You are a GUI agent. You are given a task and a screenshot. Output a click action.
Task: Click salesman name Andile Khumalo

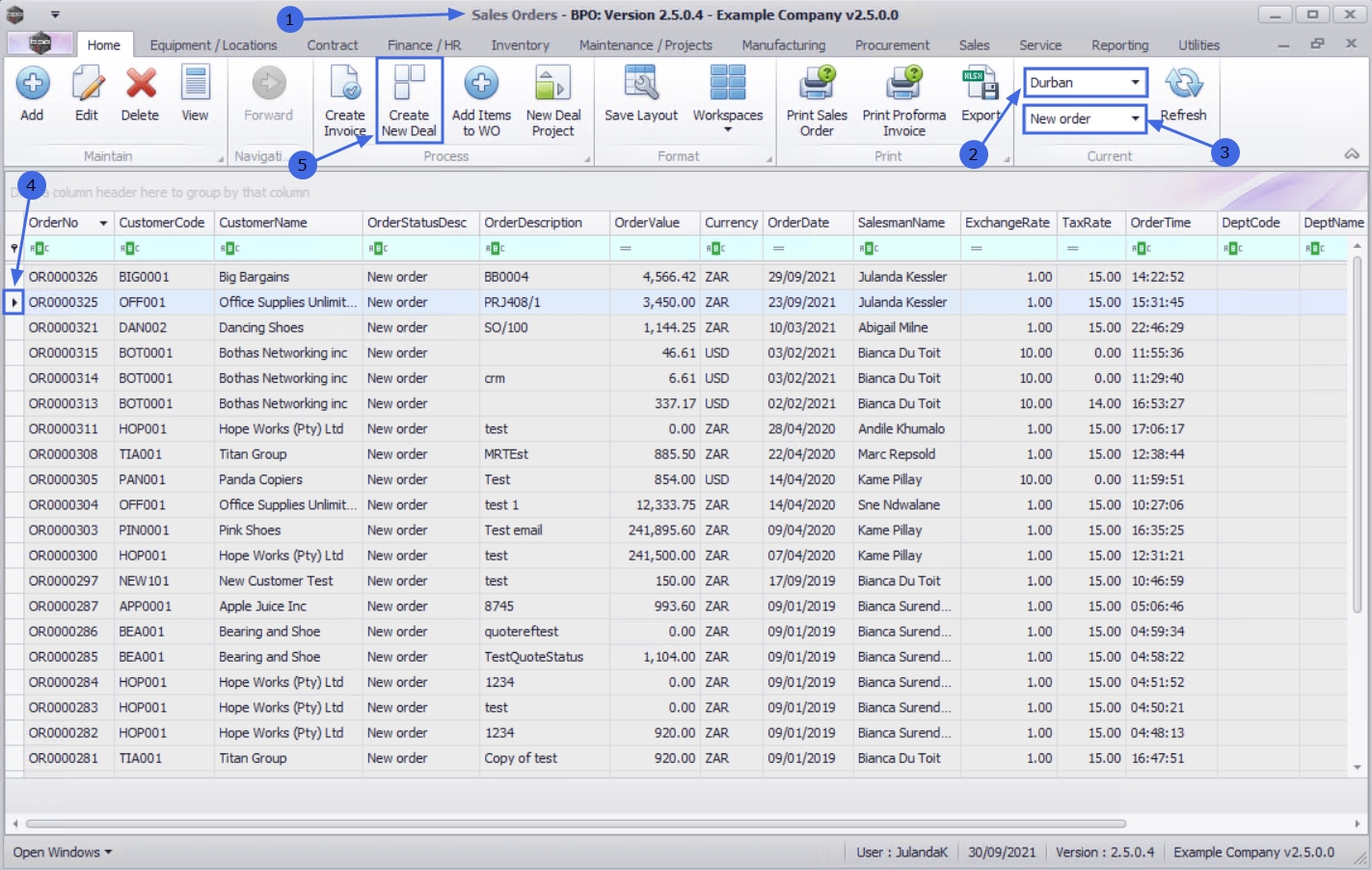point(901,429)
